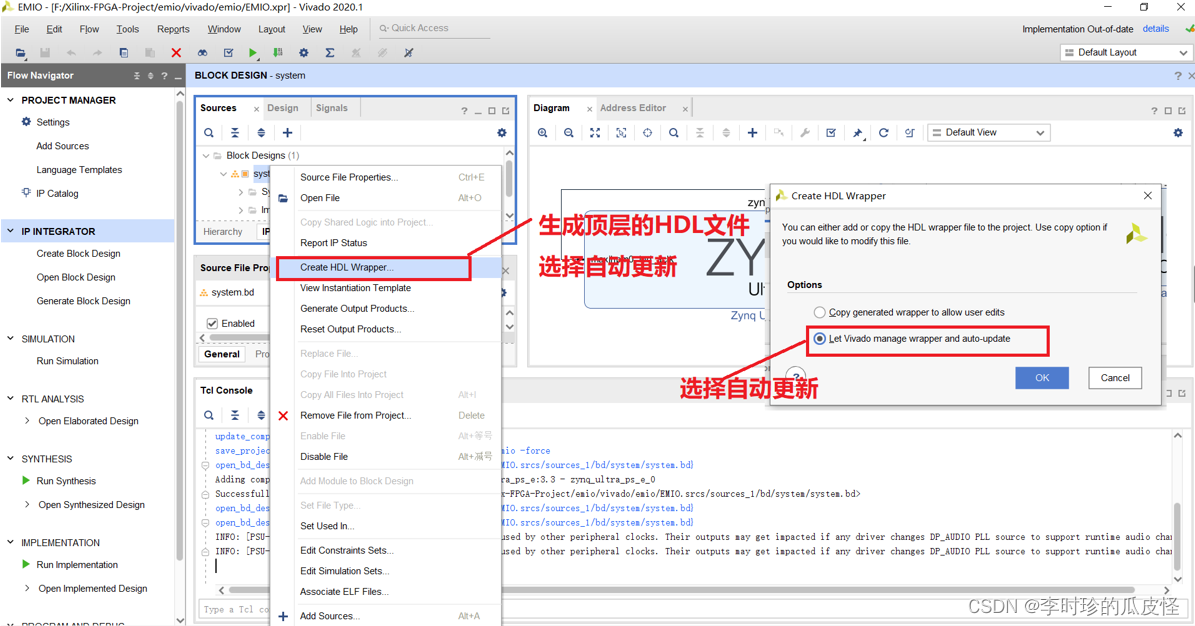
Task: Open the Diagram settings gear
Action: [1178, 133]
